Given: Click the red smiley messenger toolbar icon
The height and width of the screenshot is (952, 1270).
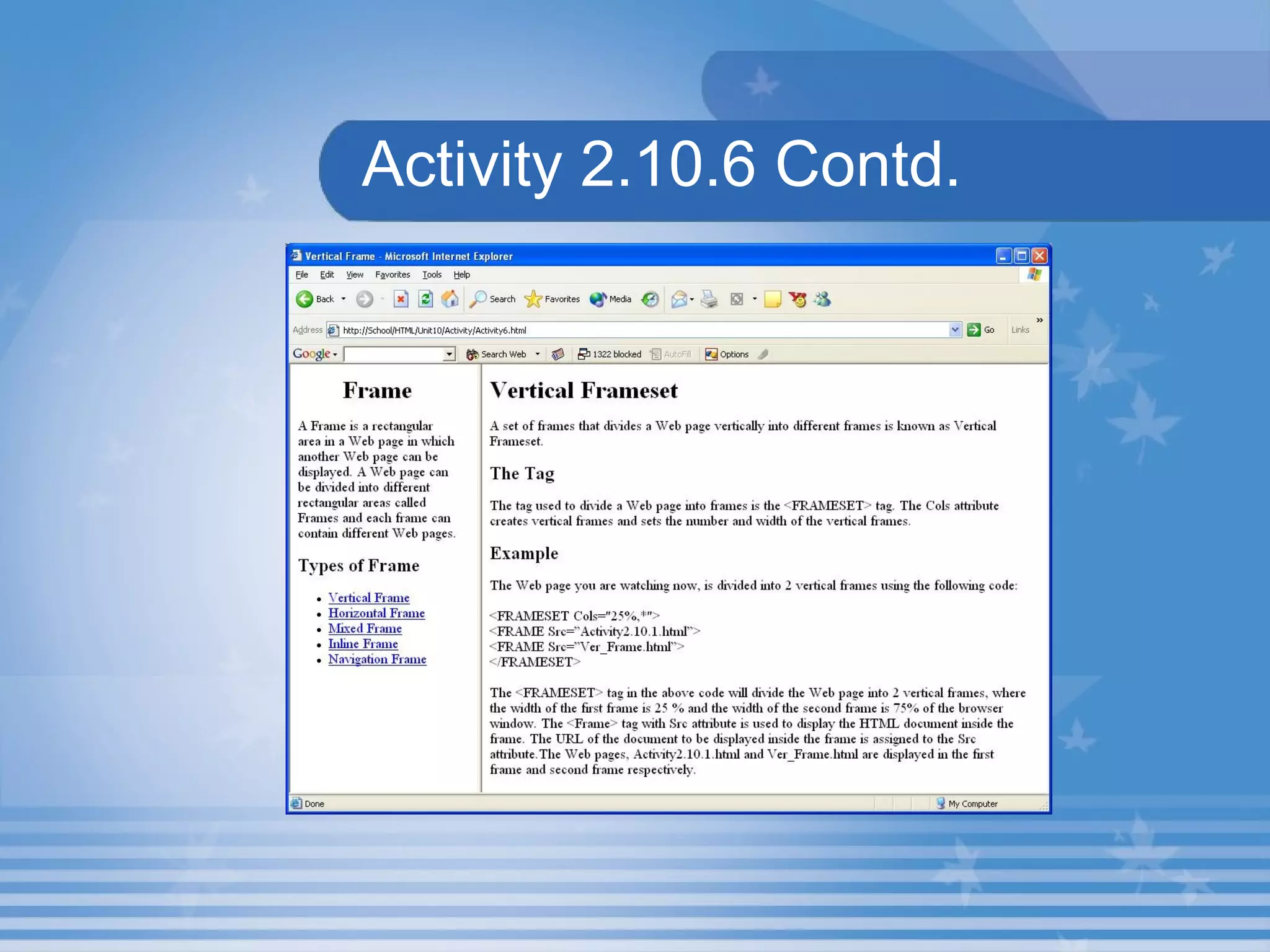Looking at the screenshot, I should coord(798,299).
